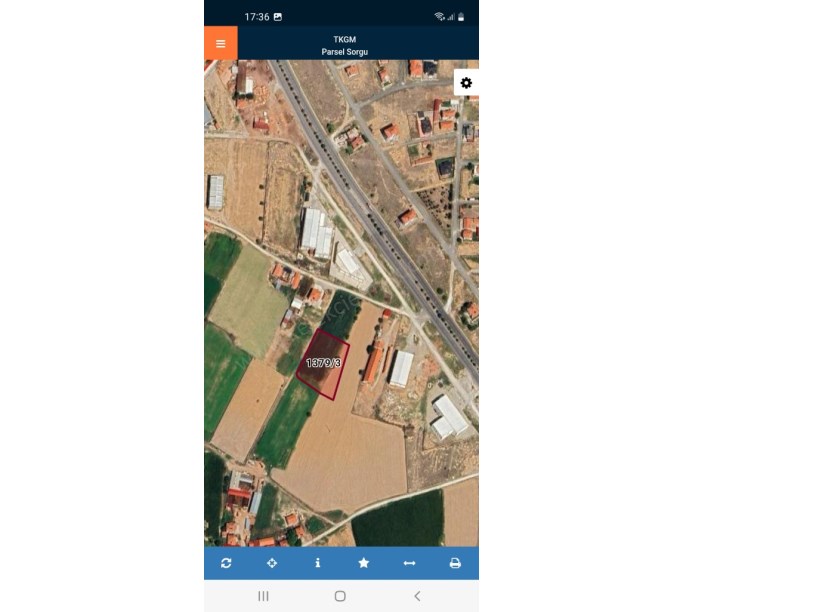Tap the Wi-Fi status icon
This screenshot has width=816, height=612.
(439, 17)
